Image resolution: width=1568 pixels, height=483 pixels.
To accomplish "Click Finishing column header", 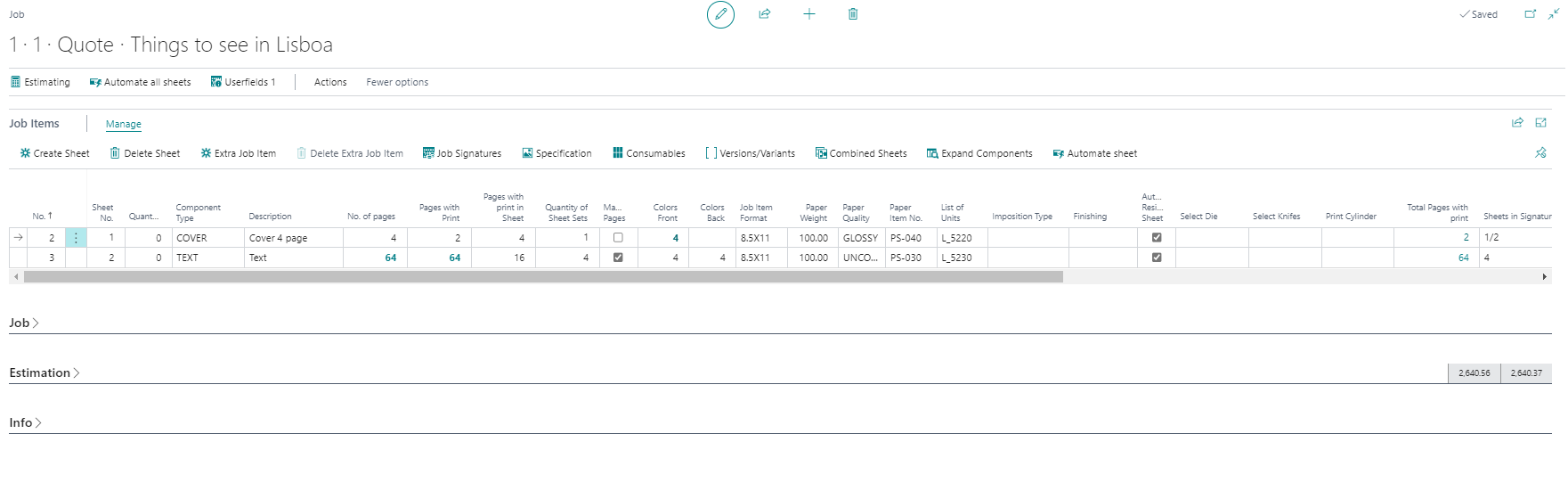I will pyautogui.click(x=1090, y=217).
